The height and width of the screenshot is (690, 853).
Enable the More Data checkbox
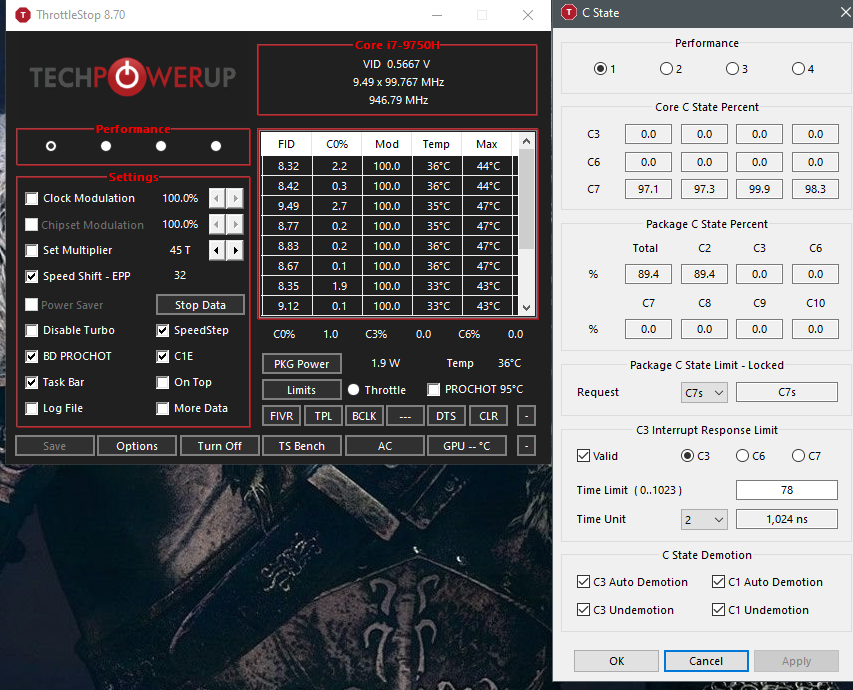162,408
